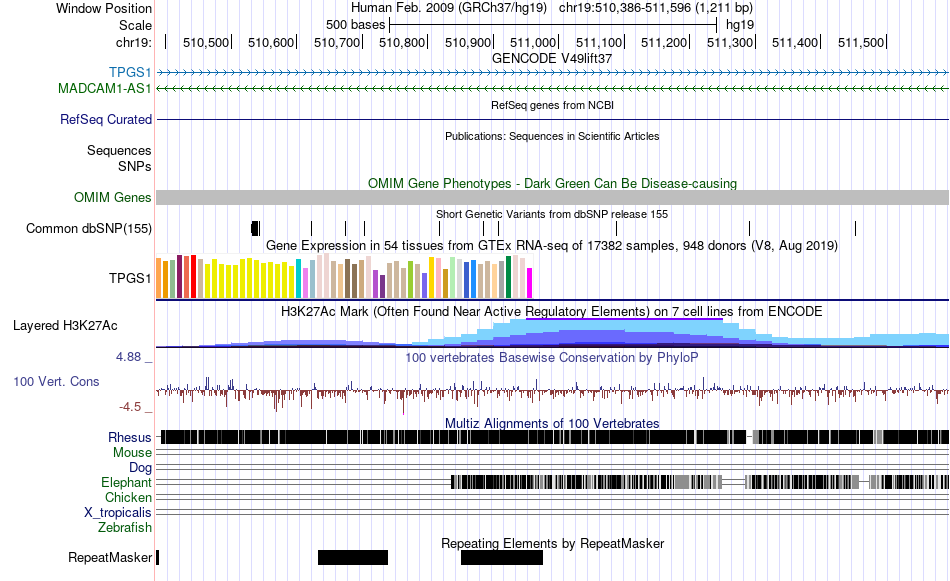
Task: Click the Layered H3K27Ac track label
Action: click(x=65, y=325)
